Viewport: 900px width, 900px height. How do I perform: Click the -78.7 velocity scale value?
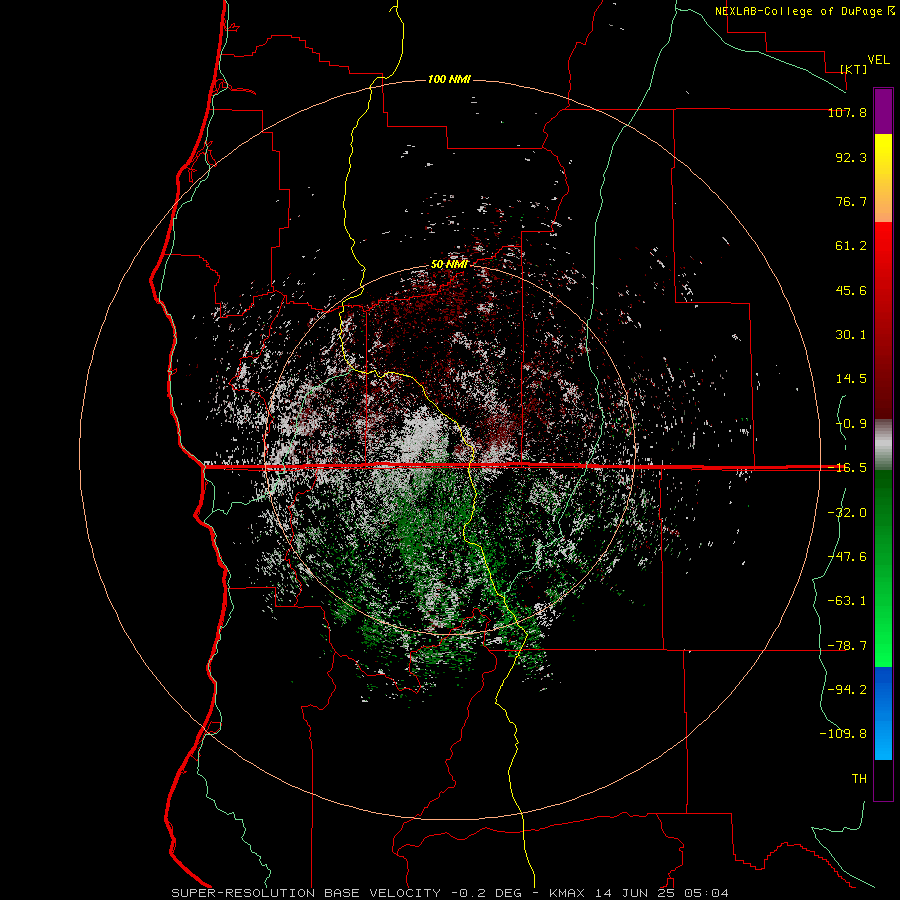[x=847, y=646]
